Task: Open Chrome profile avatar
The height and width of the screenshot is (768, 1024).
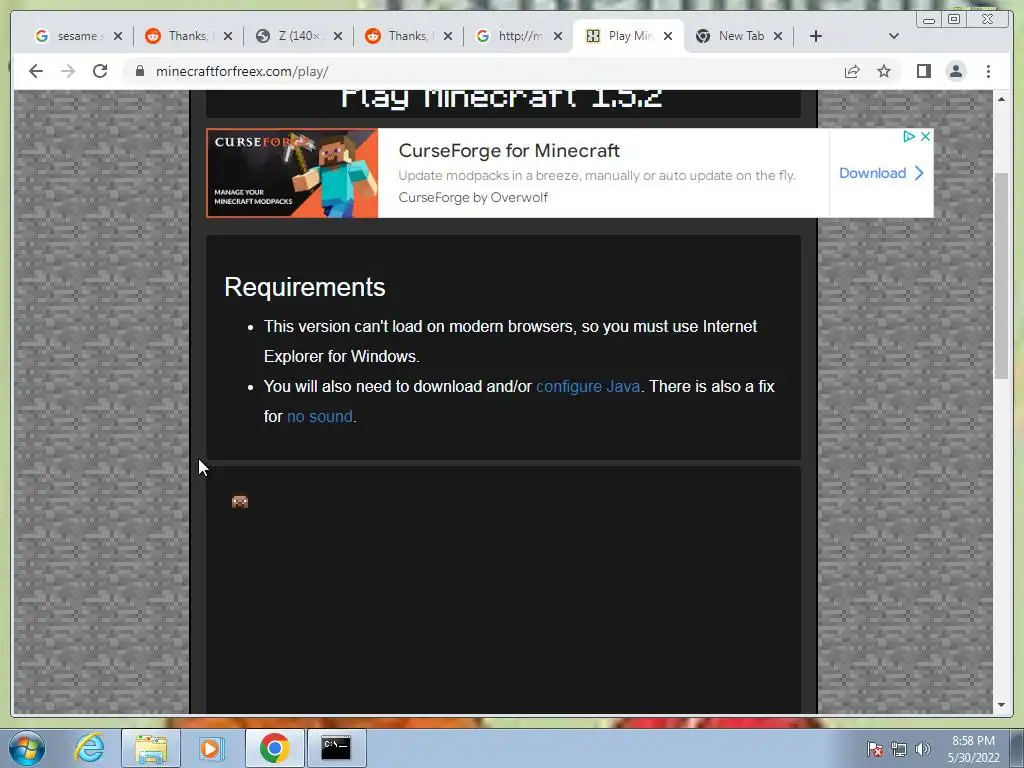Action: [955, 71]
